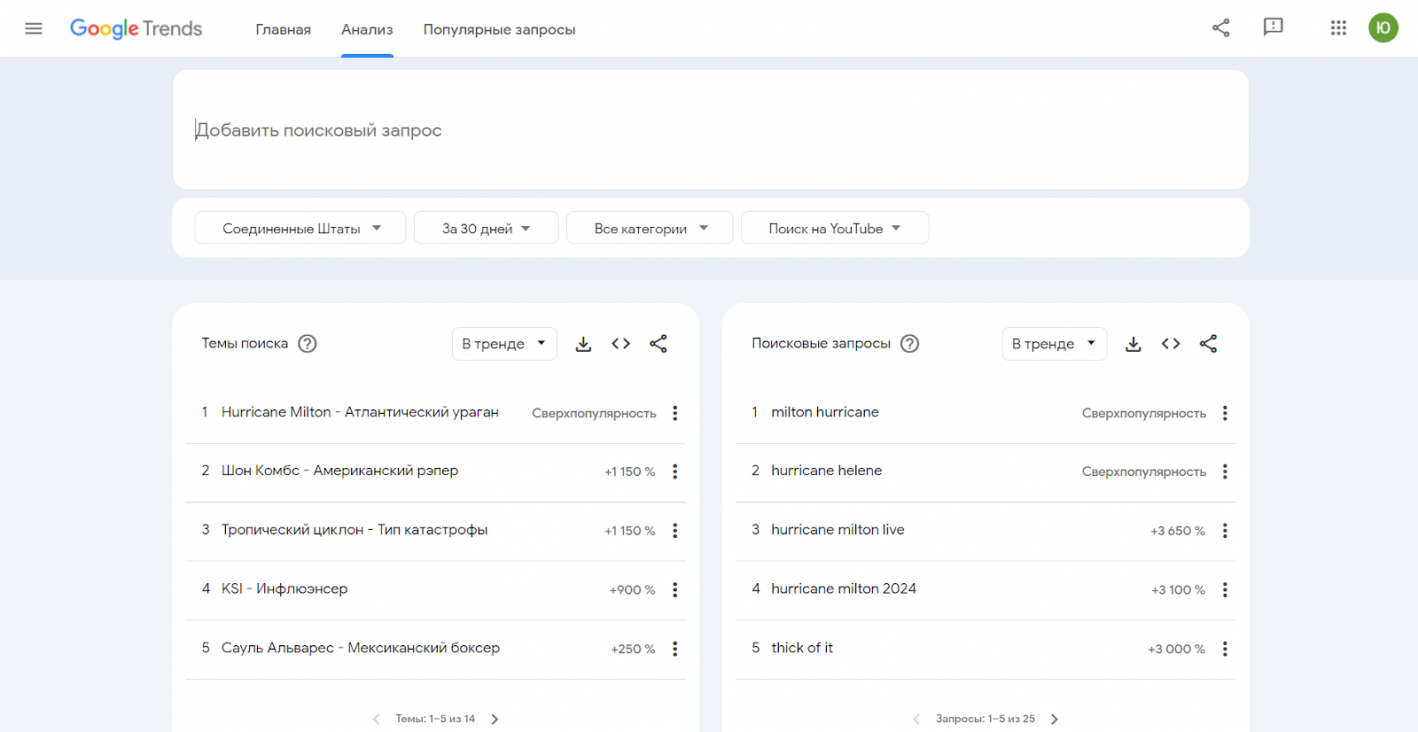The image size is (1418, 732).
Task: Get embed code for Темы поиска
Action: (621, 344)
